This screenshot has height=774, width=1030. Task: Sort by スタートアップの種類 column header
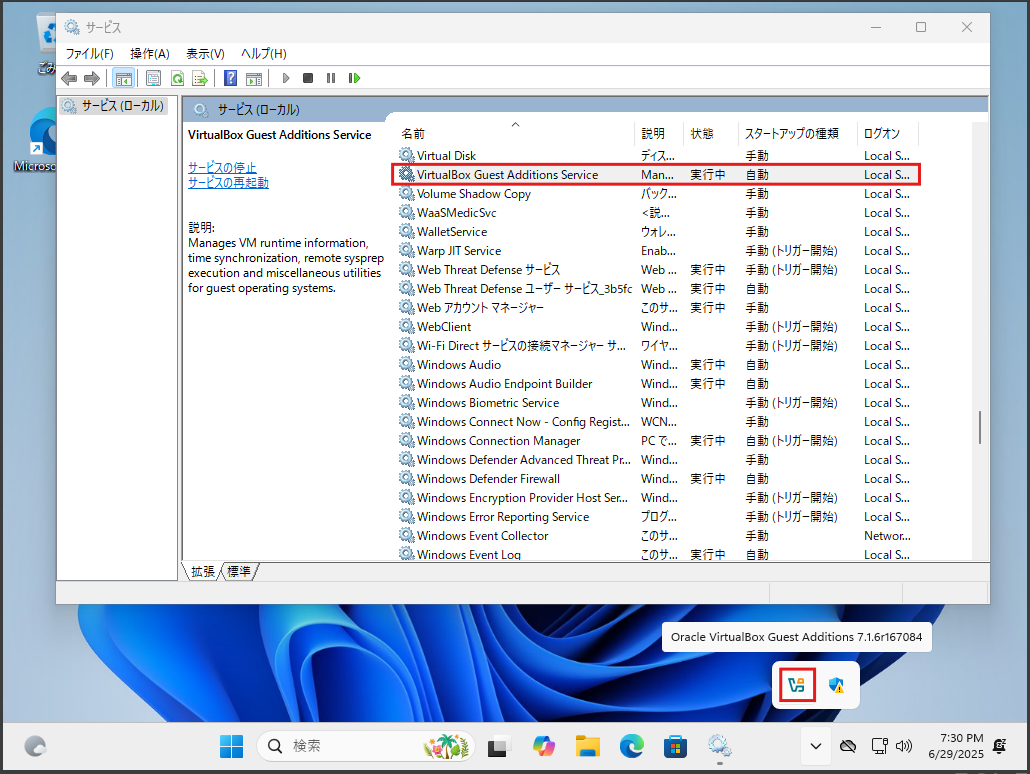(x=797, y=133)
